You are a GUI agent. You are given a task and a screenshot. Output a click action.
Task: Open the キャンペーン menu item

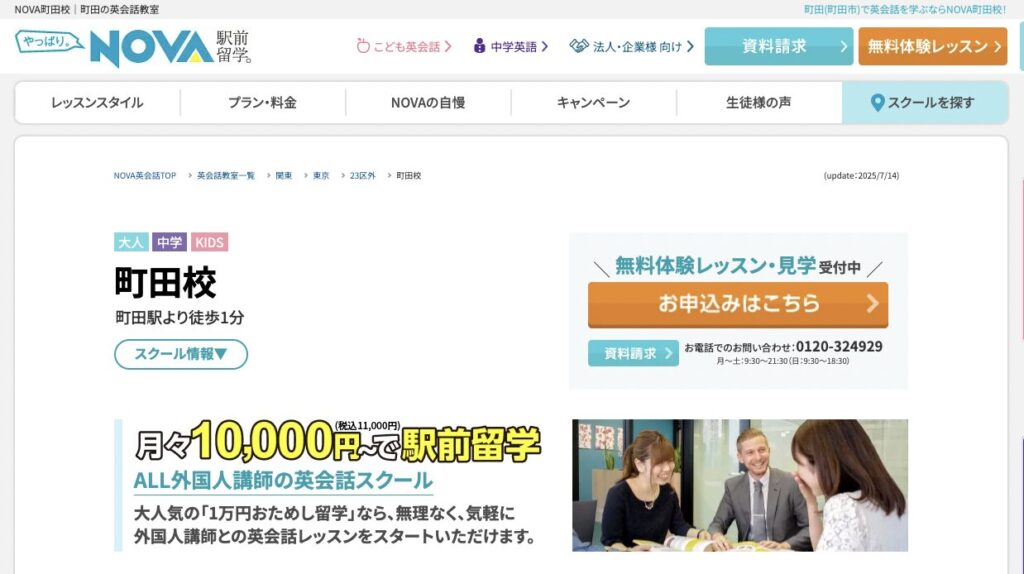click(593, 103)
